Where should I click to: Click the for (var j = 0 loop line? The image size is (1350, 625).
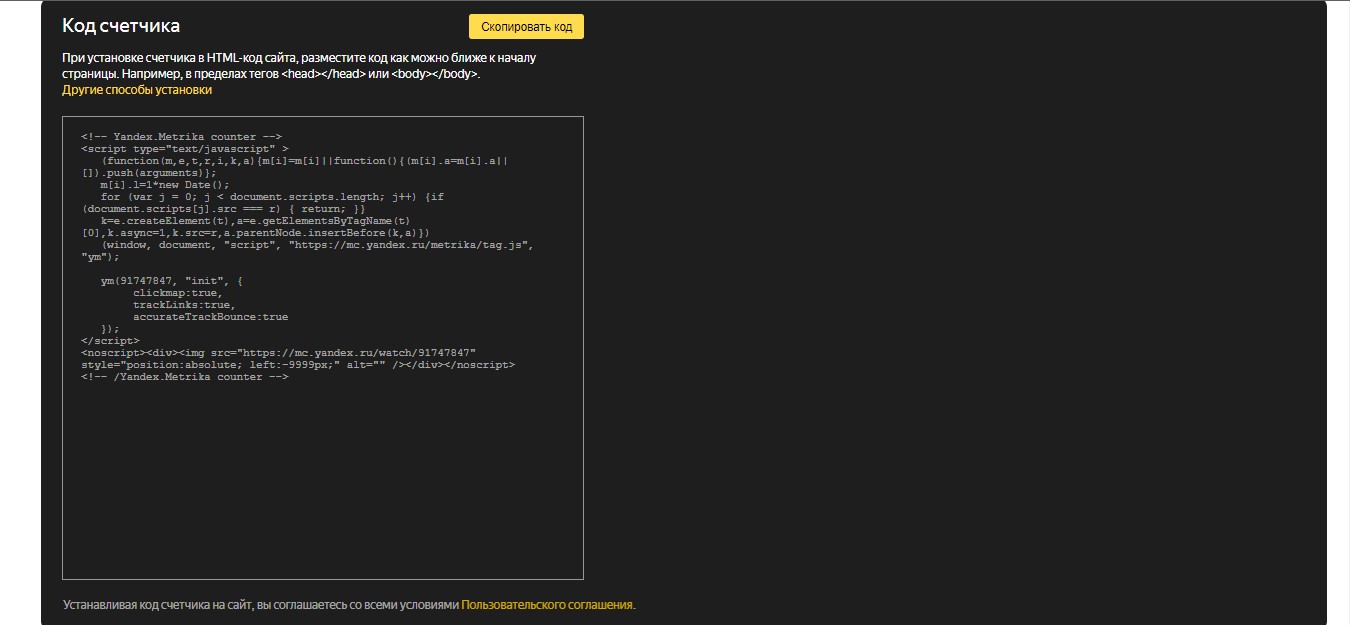(x=272, y=197)
